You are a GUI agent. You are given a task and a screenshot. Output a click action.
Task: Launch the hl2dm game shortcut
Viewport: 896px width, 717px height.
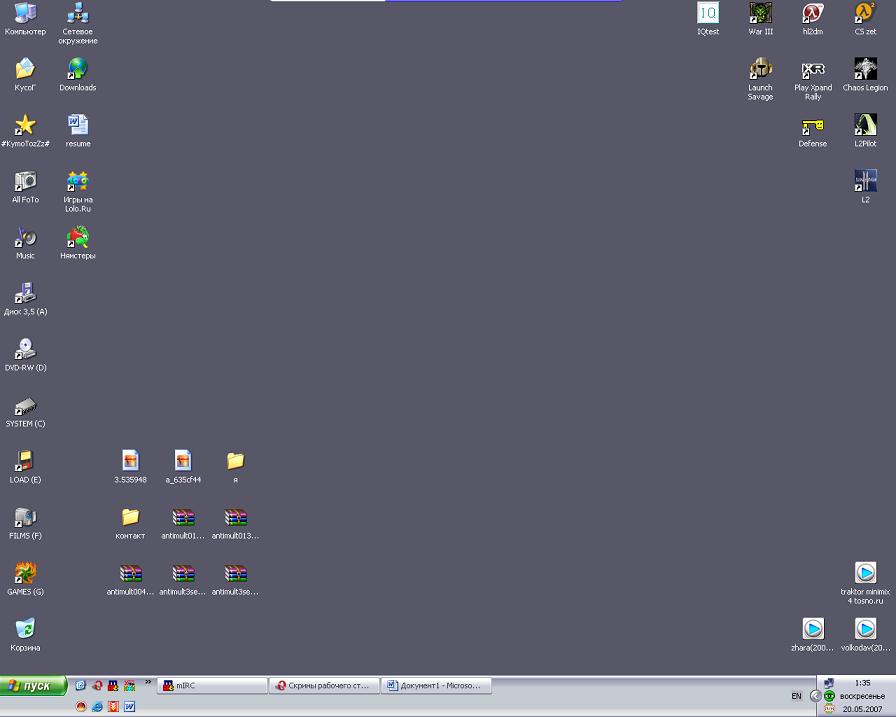point(813,18)
